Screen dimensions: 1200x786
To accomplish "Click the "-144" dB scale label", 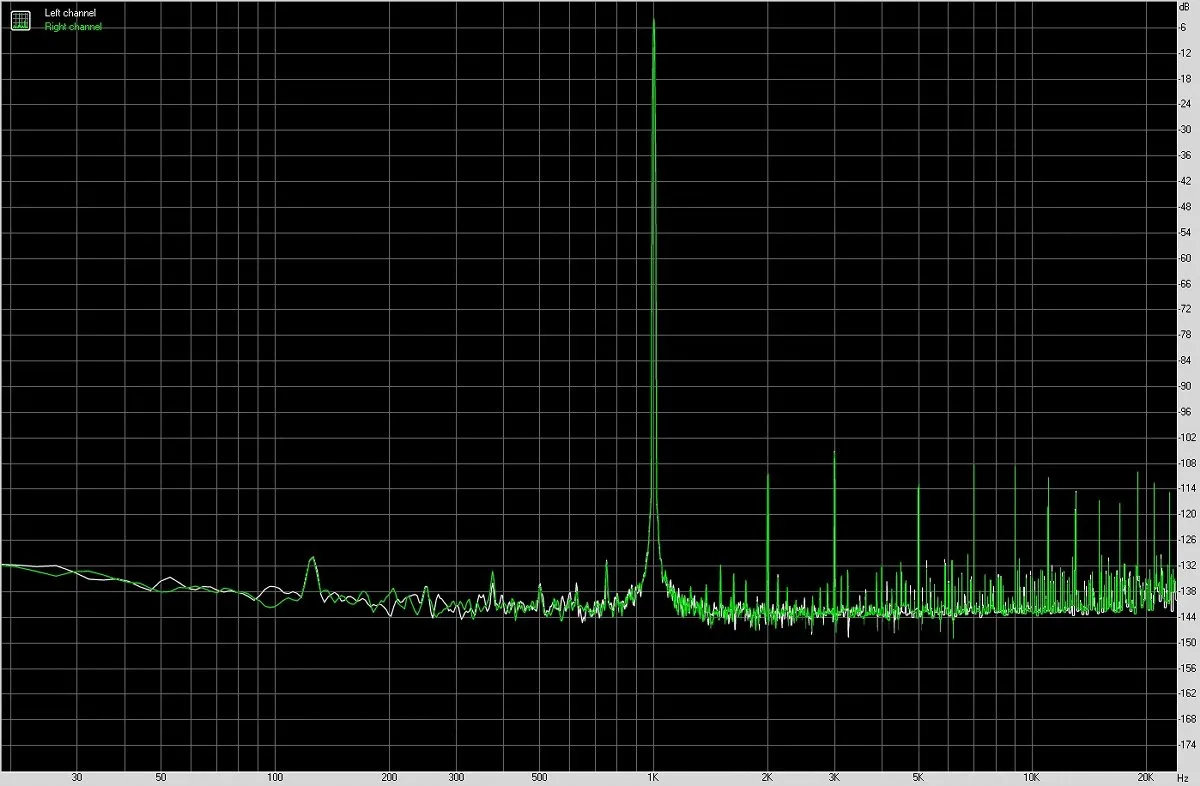I will pos(1188,617).
